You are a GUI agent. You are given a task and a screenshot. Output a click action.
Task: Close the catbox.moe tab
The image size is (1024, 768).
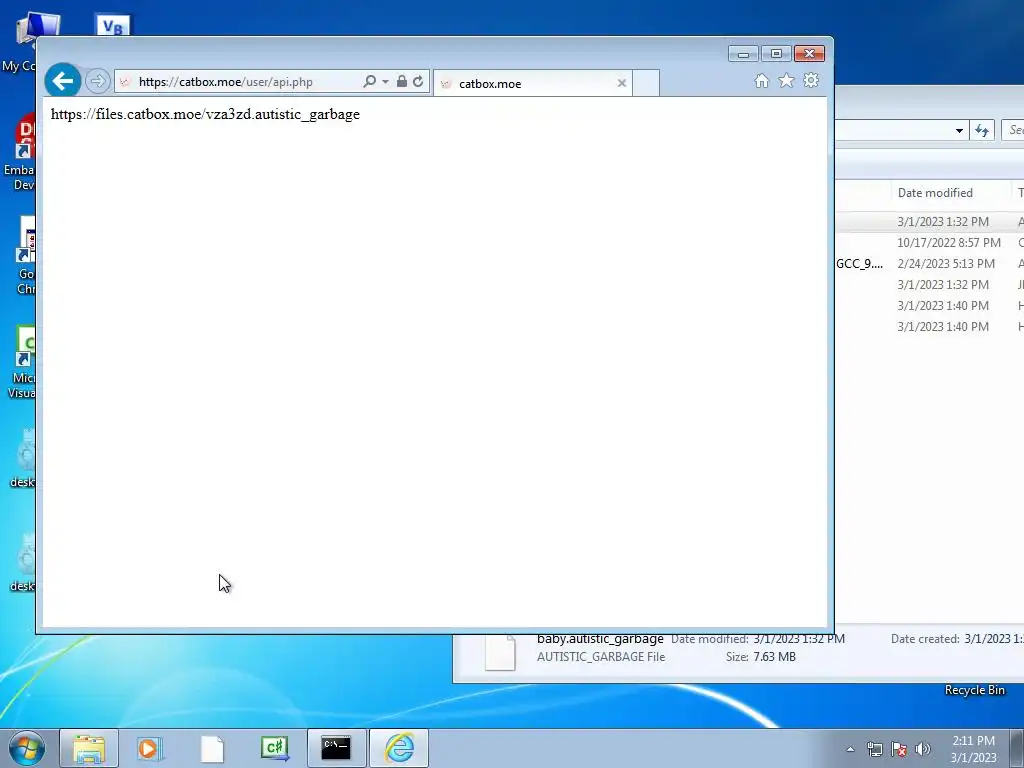coord(622,83)
